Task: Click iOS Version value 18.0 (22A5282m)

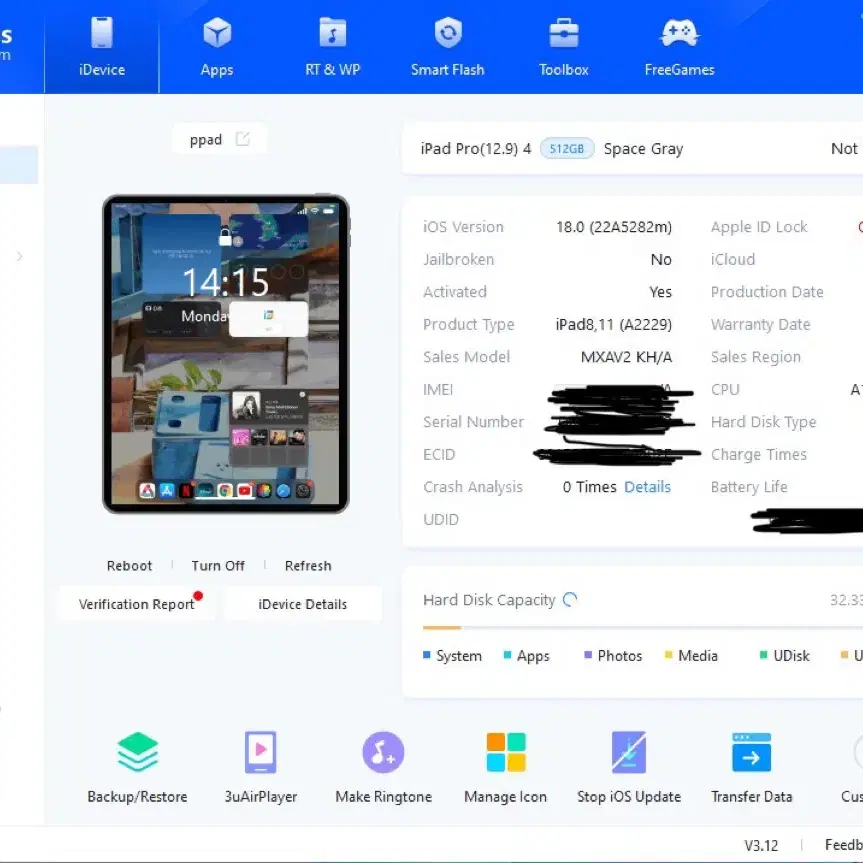Action: [x=614, y=227]
